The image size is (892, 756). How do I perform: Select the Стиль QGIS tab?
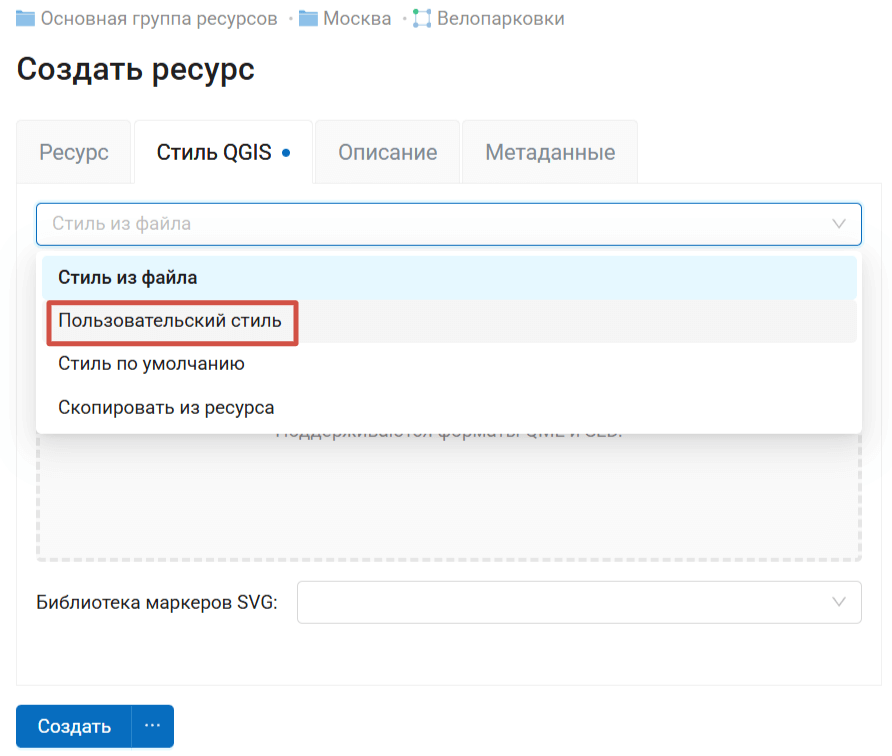[x=214, y=153]
